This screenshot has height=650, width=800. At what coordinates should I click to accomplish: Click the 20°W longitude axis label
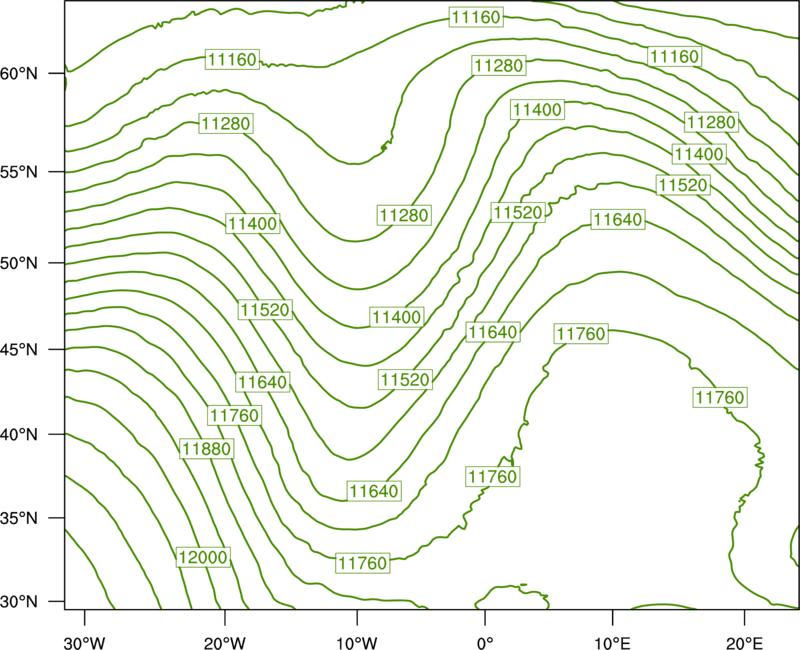225,643
